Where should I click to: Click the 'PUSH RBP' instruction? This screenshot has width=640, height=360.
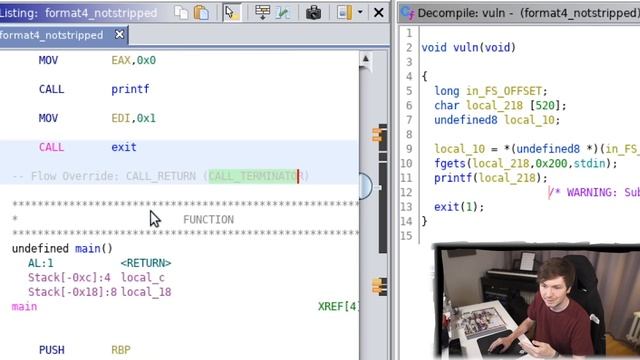click(x=85, y=350)
